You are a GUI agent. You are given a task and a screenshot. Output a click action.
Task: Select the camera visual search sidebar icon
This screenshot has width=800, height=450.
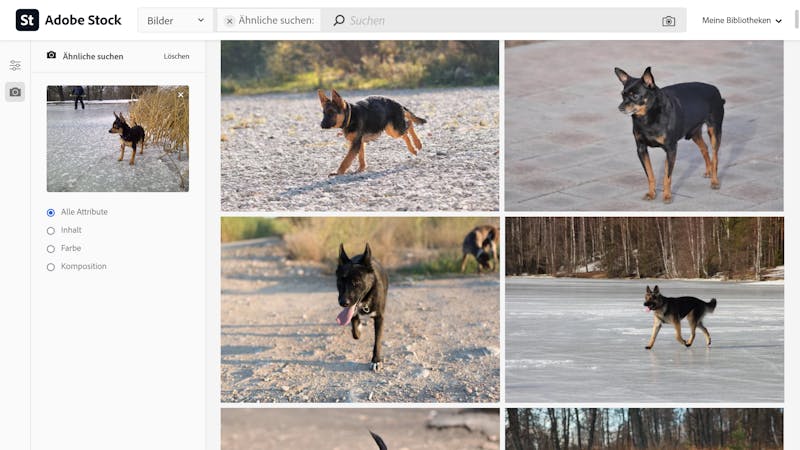click(15, 92)
